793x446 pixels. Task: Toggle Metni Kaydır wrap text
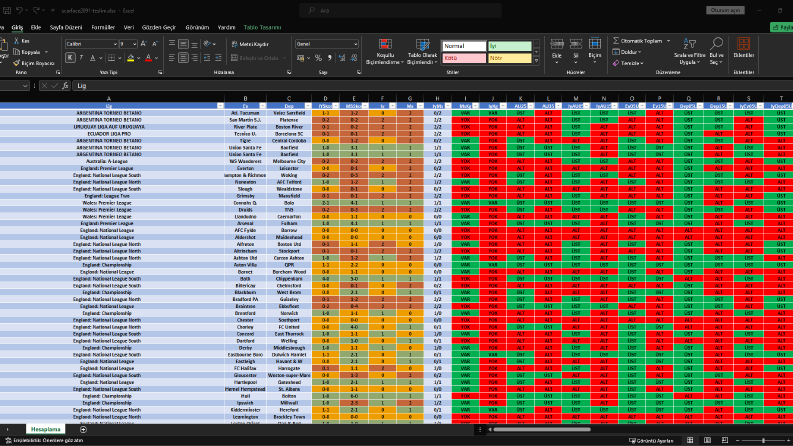[250, 44]
